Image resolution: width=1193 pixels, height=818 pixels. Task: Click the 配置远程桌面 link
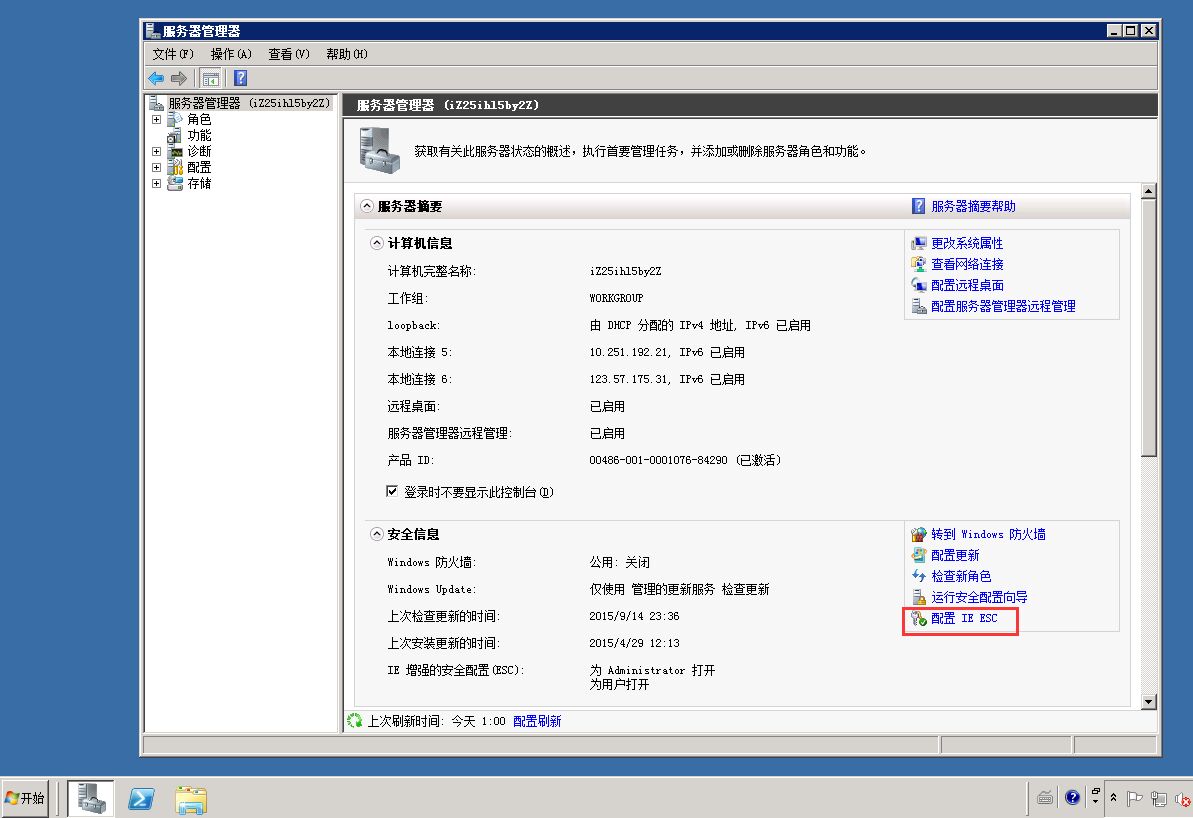coord(967,285)
